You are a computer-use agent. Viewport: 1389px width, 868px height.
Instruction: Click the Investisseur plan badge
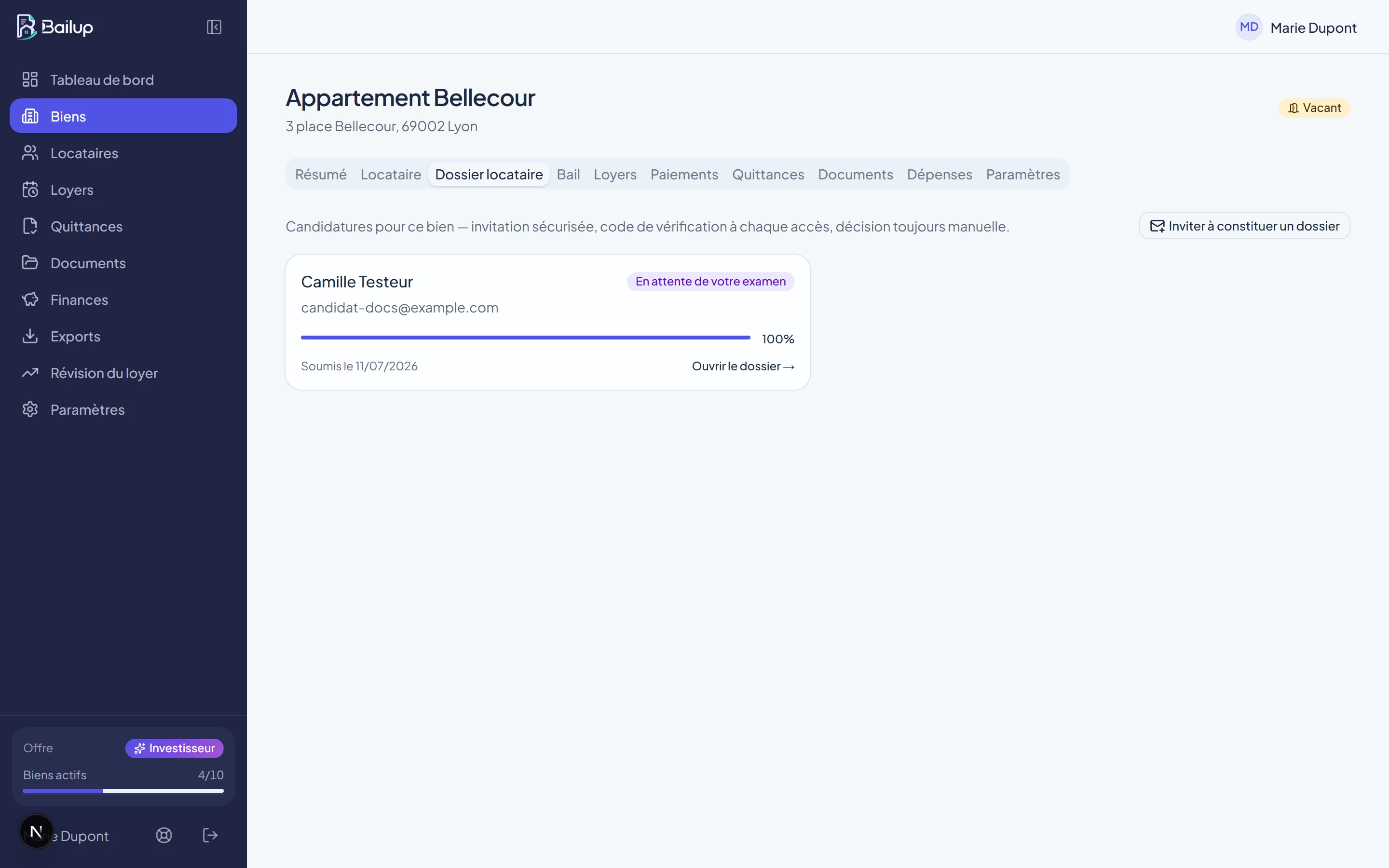(175, 748)
